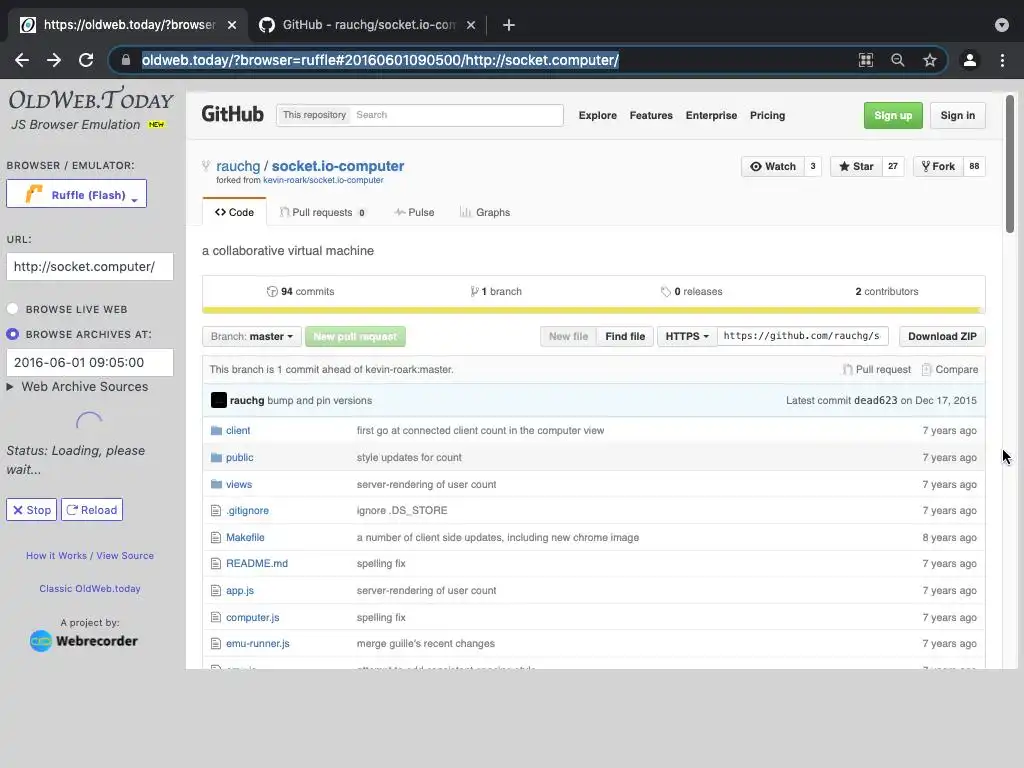The image size is (1024, 768).
Task: Open Explore in GitHub header
Action: [x=598, y=116]
